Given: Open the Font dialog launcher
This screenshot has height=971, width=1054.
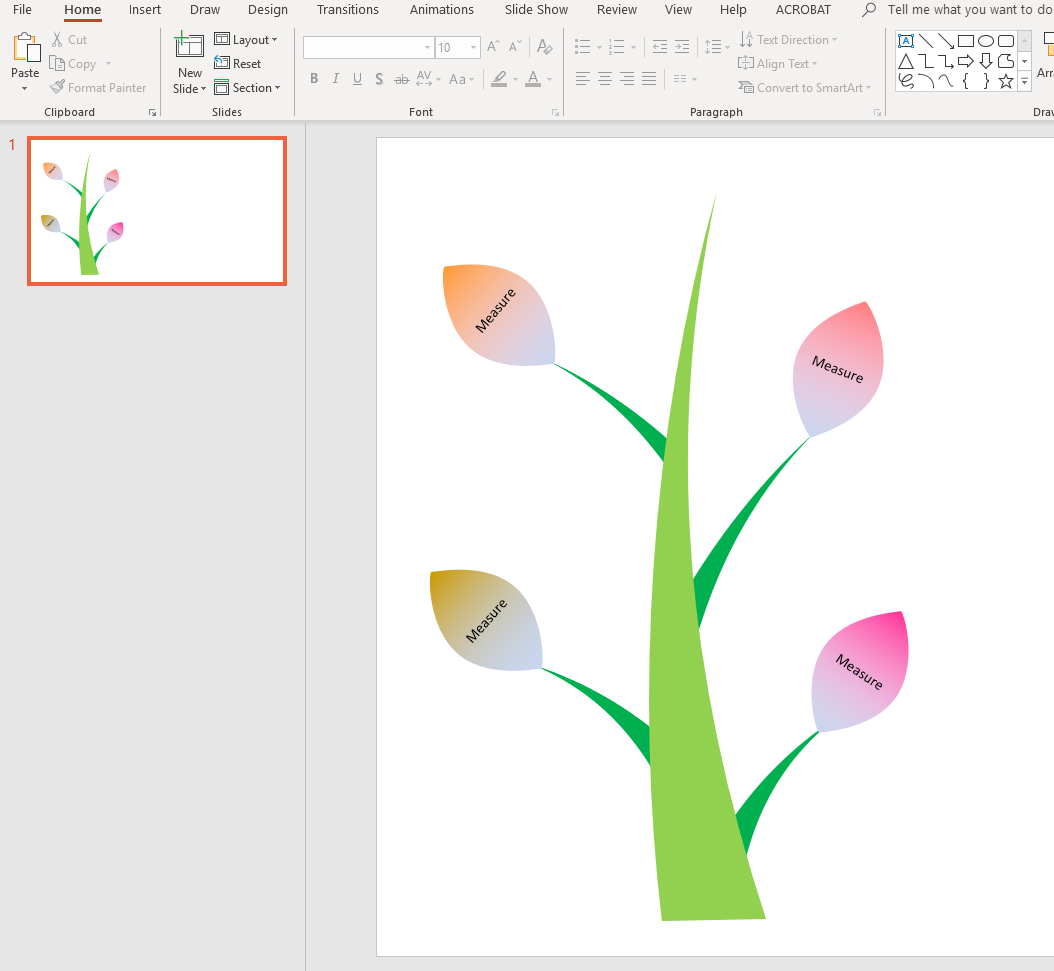Looking at the screenshot, I should pyautogui.click(x=556, y=113).
